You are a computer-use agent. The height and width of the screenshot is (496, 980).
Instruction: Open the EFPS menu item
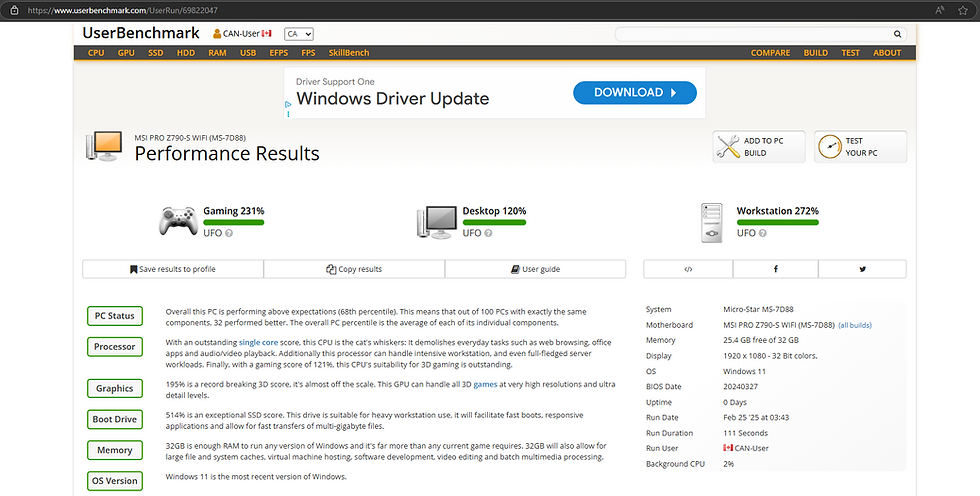point(279,53)
